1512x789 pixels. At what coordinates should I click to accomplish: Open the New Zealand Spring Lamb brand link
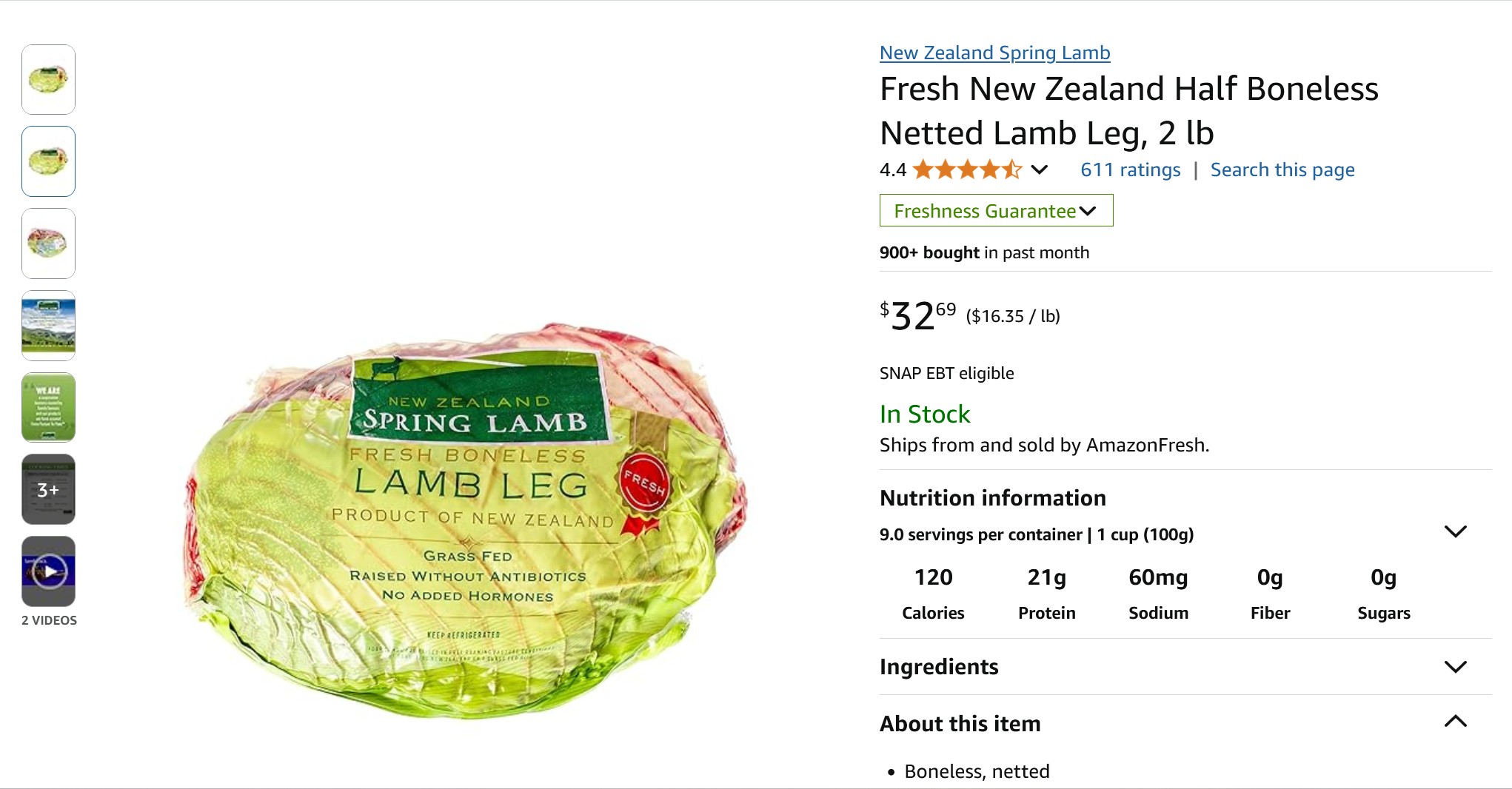pyautogui.click(x=994, y=53)
